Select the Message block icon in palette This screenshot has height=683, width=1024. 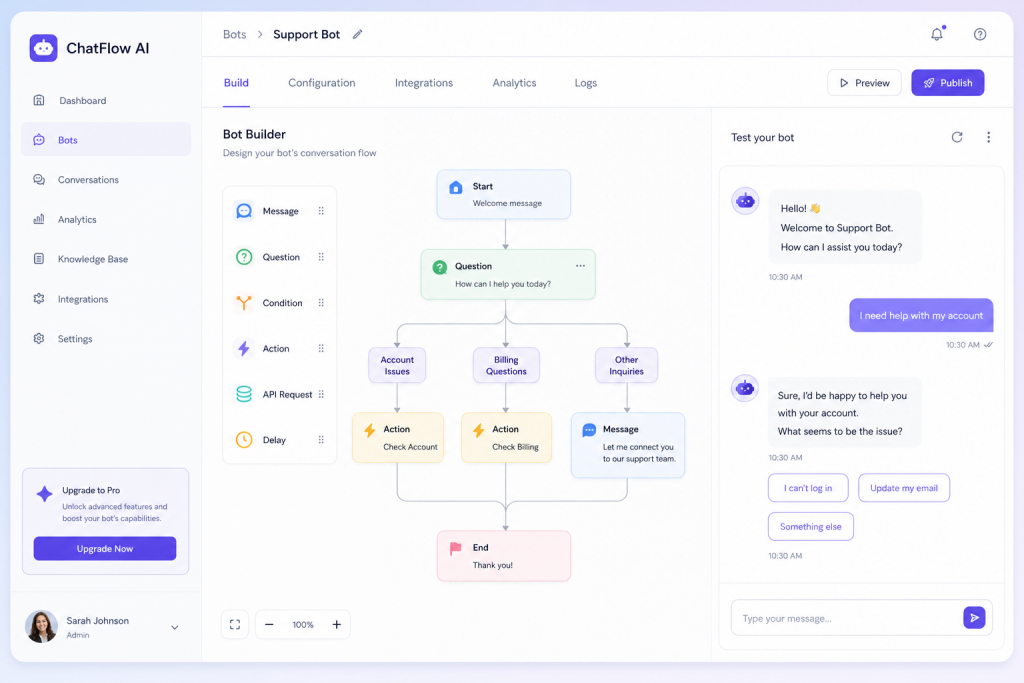click(x=244, y=211)
